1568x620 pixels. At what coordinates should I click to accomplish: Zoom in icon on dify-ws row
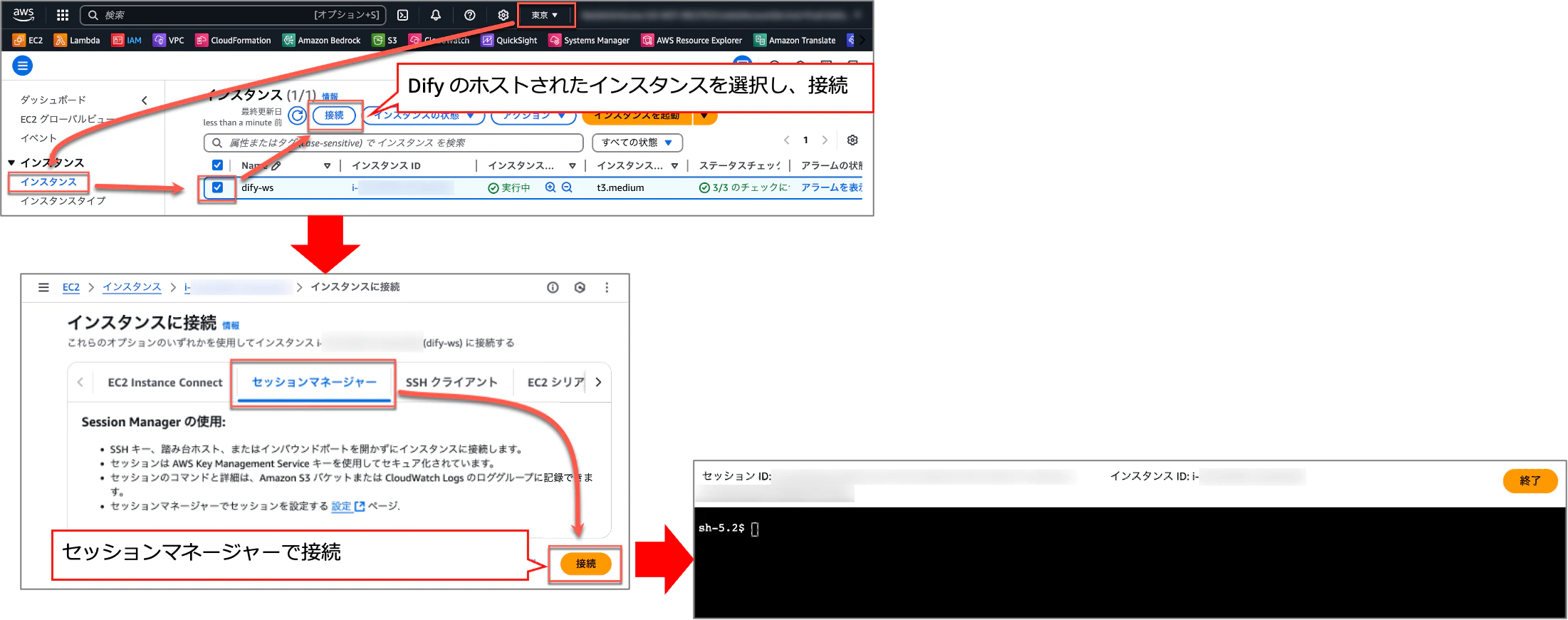click(550, 187)
